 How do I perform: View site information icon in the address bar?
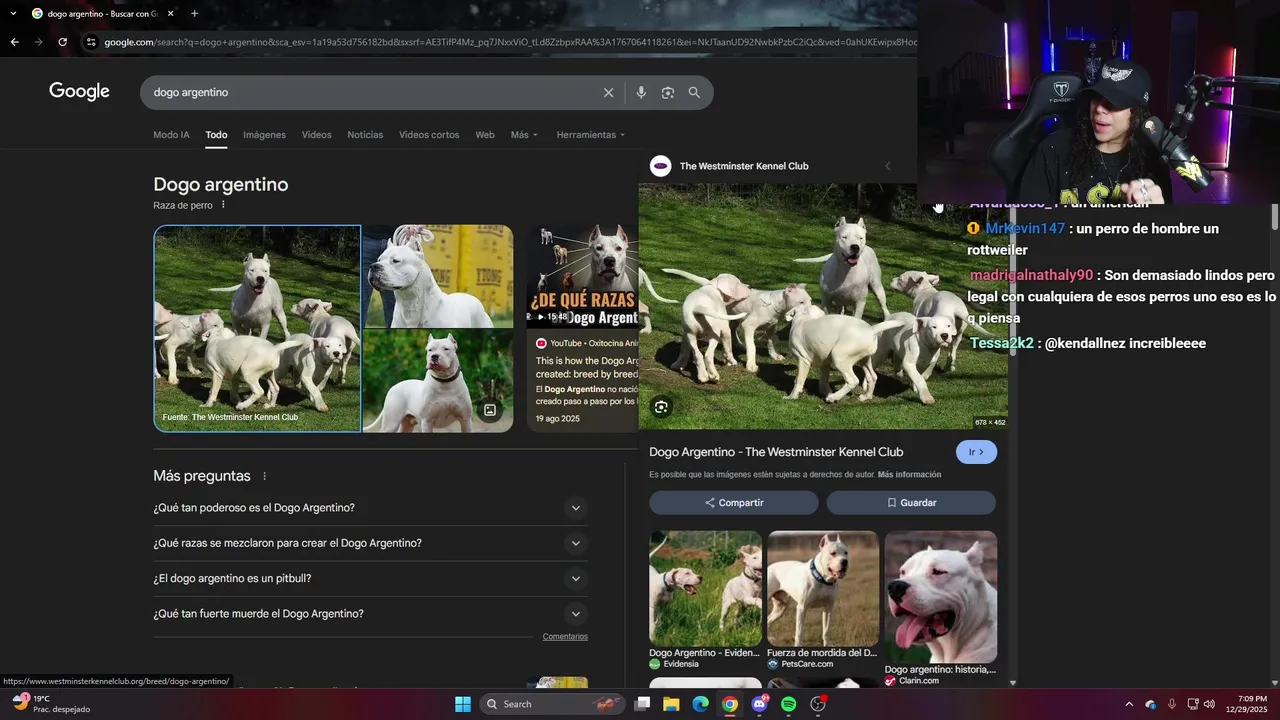(x=91, y=42)
